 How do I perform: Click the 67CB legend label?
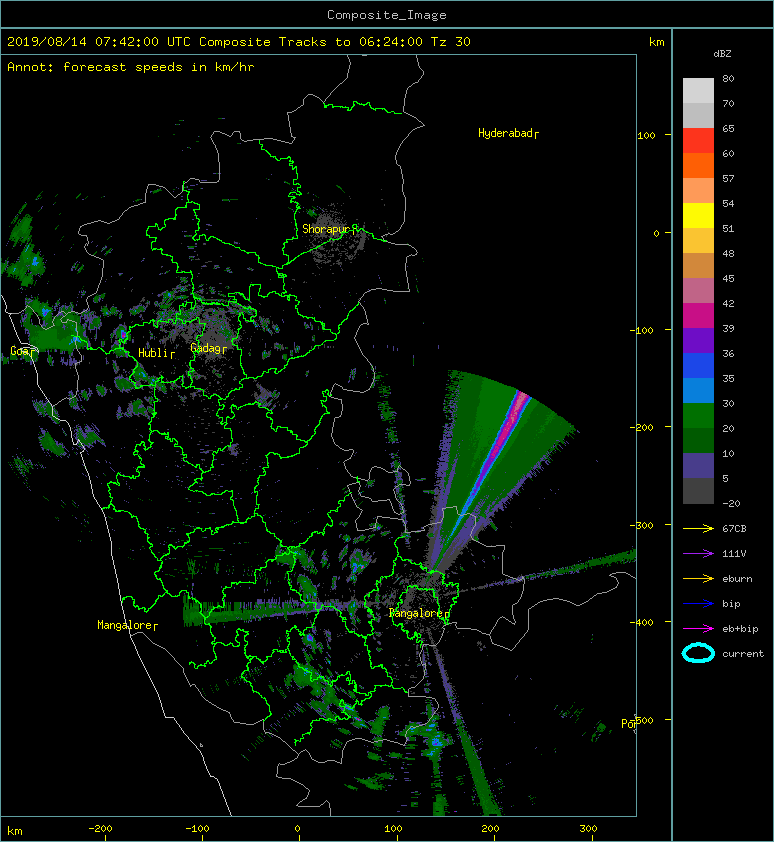click(734, 529)
